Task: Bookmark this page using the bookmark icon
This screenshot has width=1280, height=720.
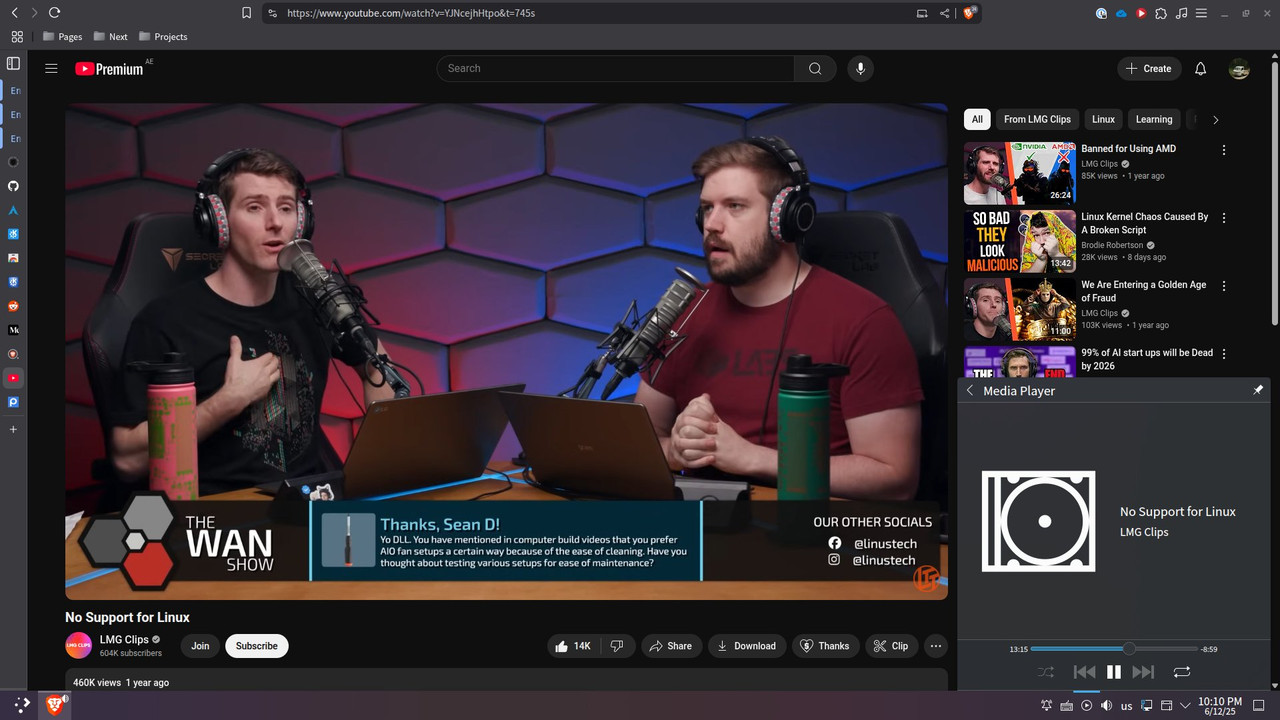Action: click(x=247, y=13)
